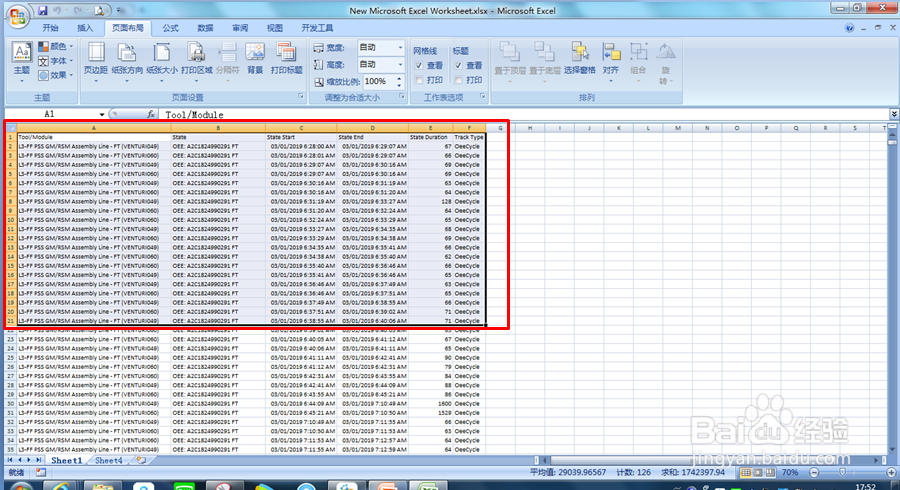Open the 主题 themes gallery
The width and height of the screenshot is (900, 490).
click(x=22, y=60)
